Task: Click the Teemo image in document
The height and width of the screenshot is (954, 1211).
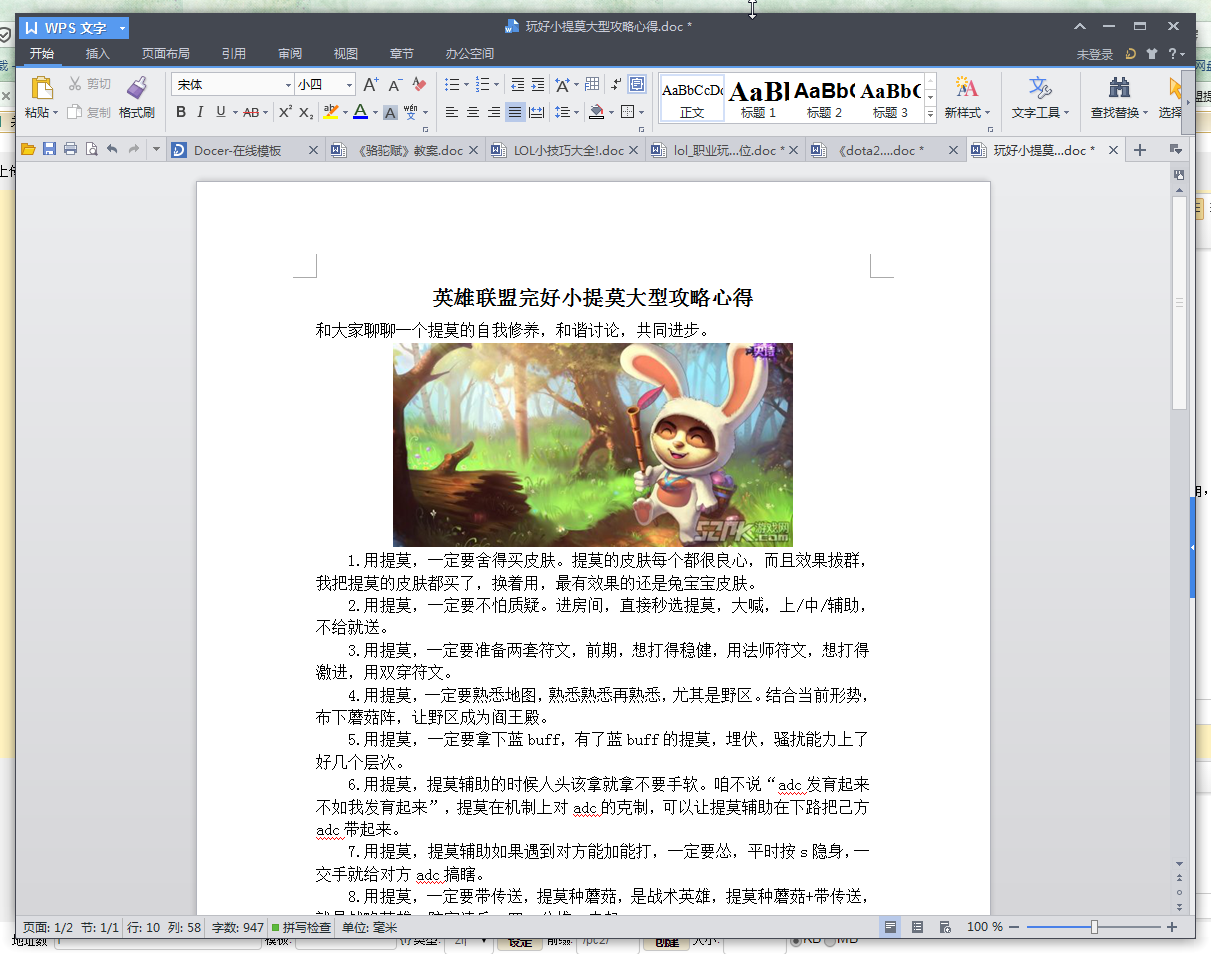Action: [x=593, y=444]
